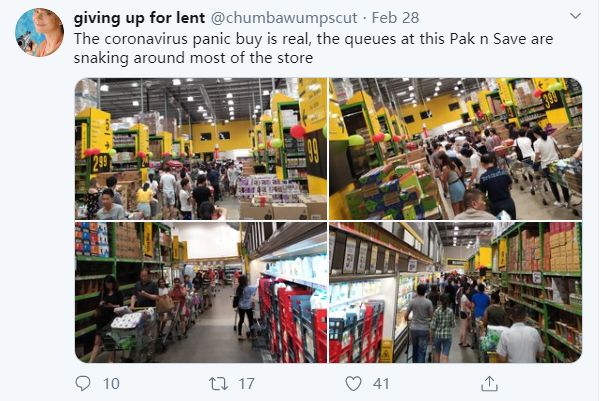Click the reply speech bubble icon
Viewport: 601px width, 401px height.
tap(83, 383)
